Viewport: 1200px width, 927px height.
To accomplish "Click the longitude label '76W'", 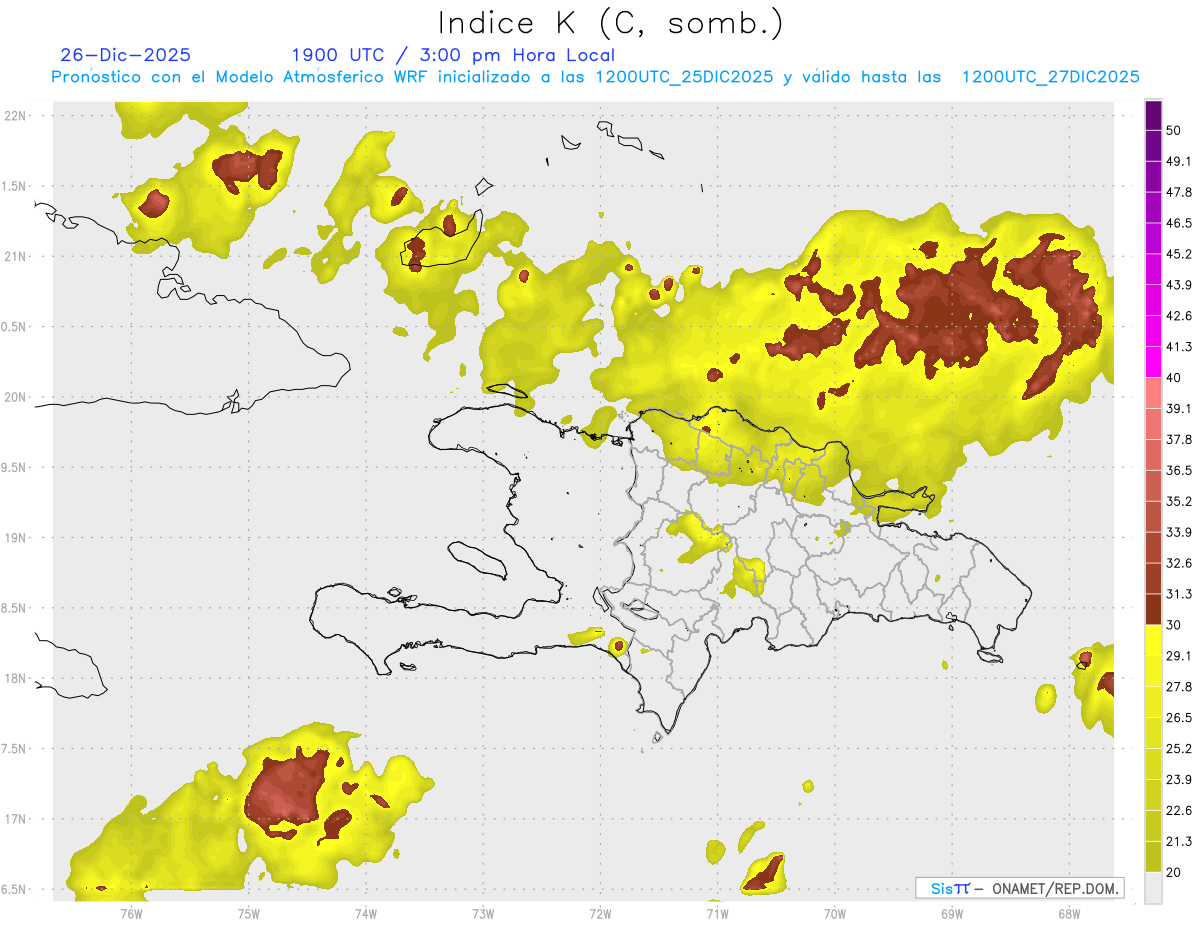I will pos(131,913).
